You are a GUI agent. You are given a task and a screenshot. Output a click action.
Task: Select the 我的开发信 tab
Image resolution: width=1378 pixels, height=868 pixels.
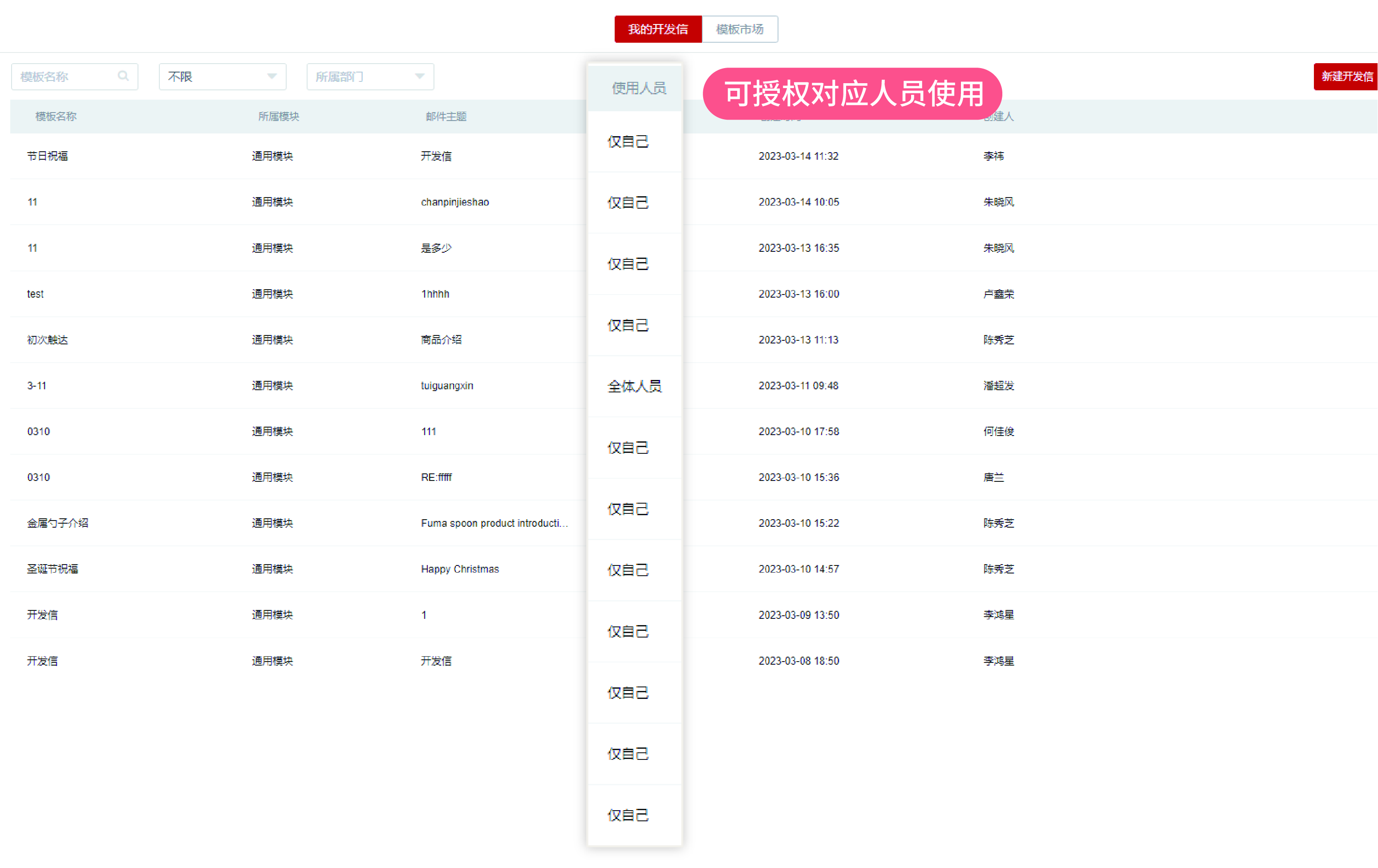point(657,29)
